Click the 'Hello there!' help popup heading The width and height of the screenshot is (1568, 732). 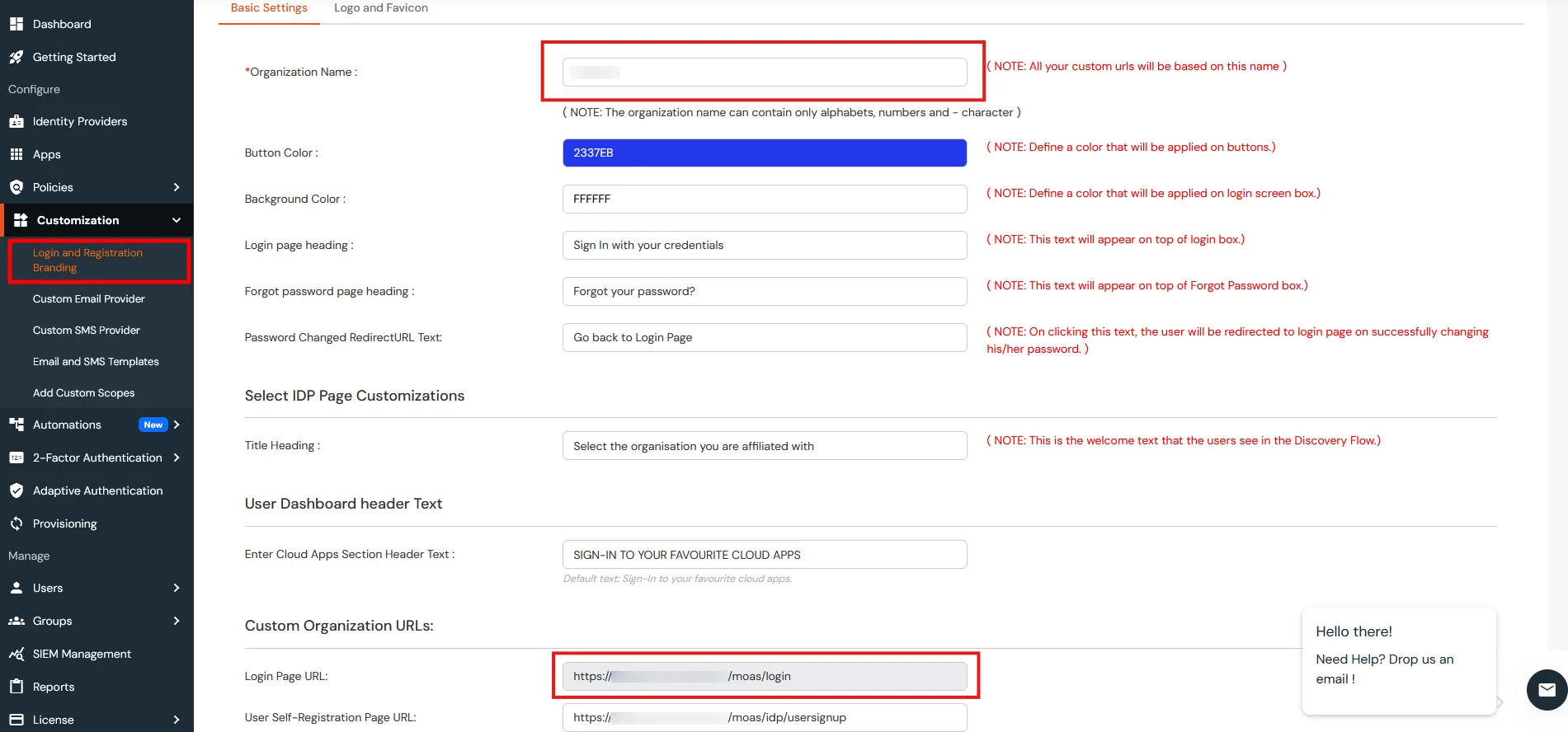point(1354,631)
